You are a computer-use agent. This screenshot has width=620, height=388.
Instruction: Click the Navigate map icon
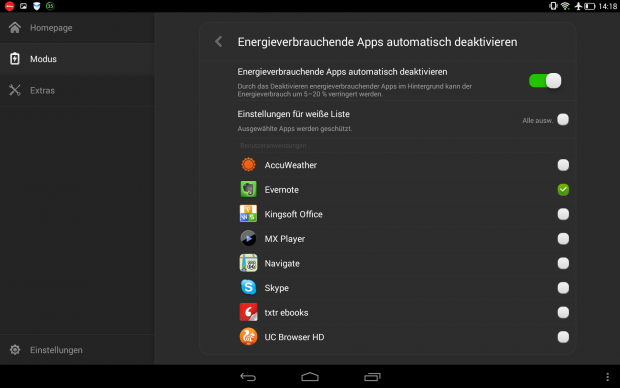248,263
